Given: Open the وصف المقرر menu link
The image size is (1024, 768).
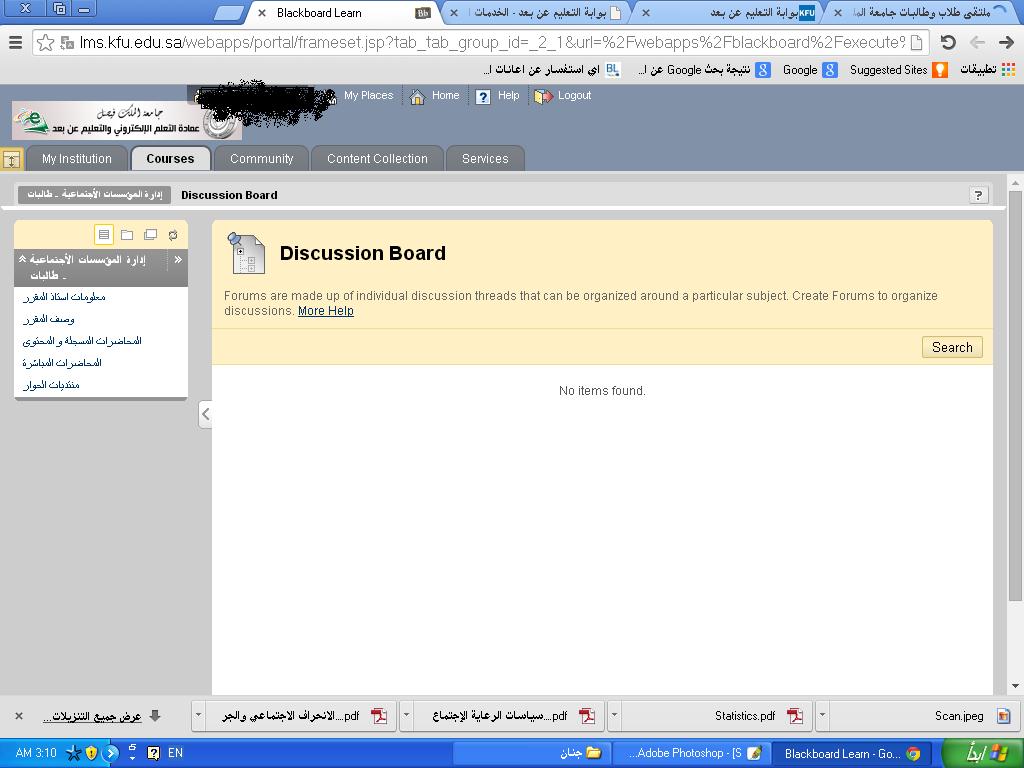Looking at the screenshot, I should point(49,319).
